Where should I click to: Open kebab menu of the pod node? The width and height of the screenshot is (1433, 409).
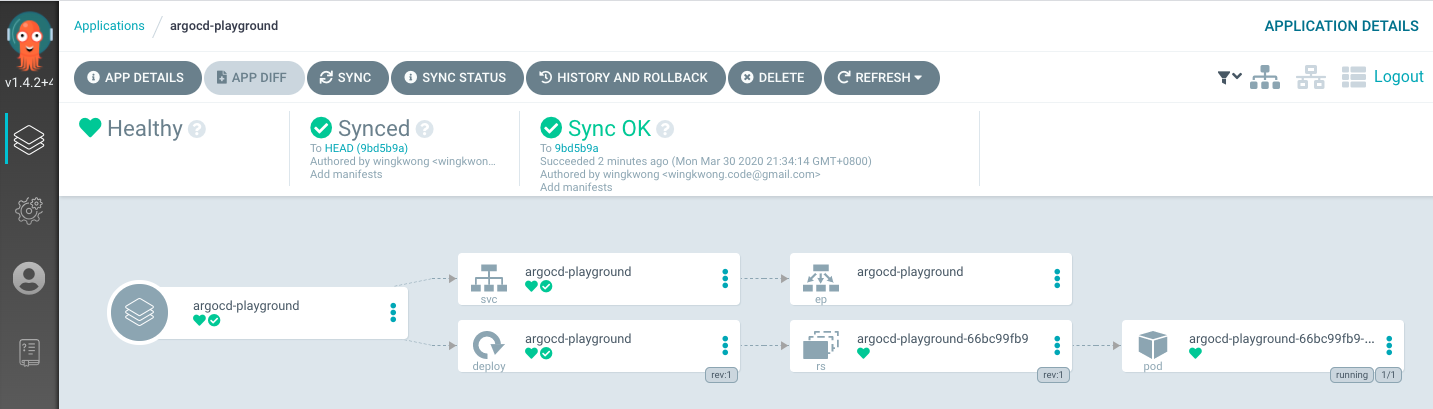pyautogui.click(x=1389, y=346)
